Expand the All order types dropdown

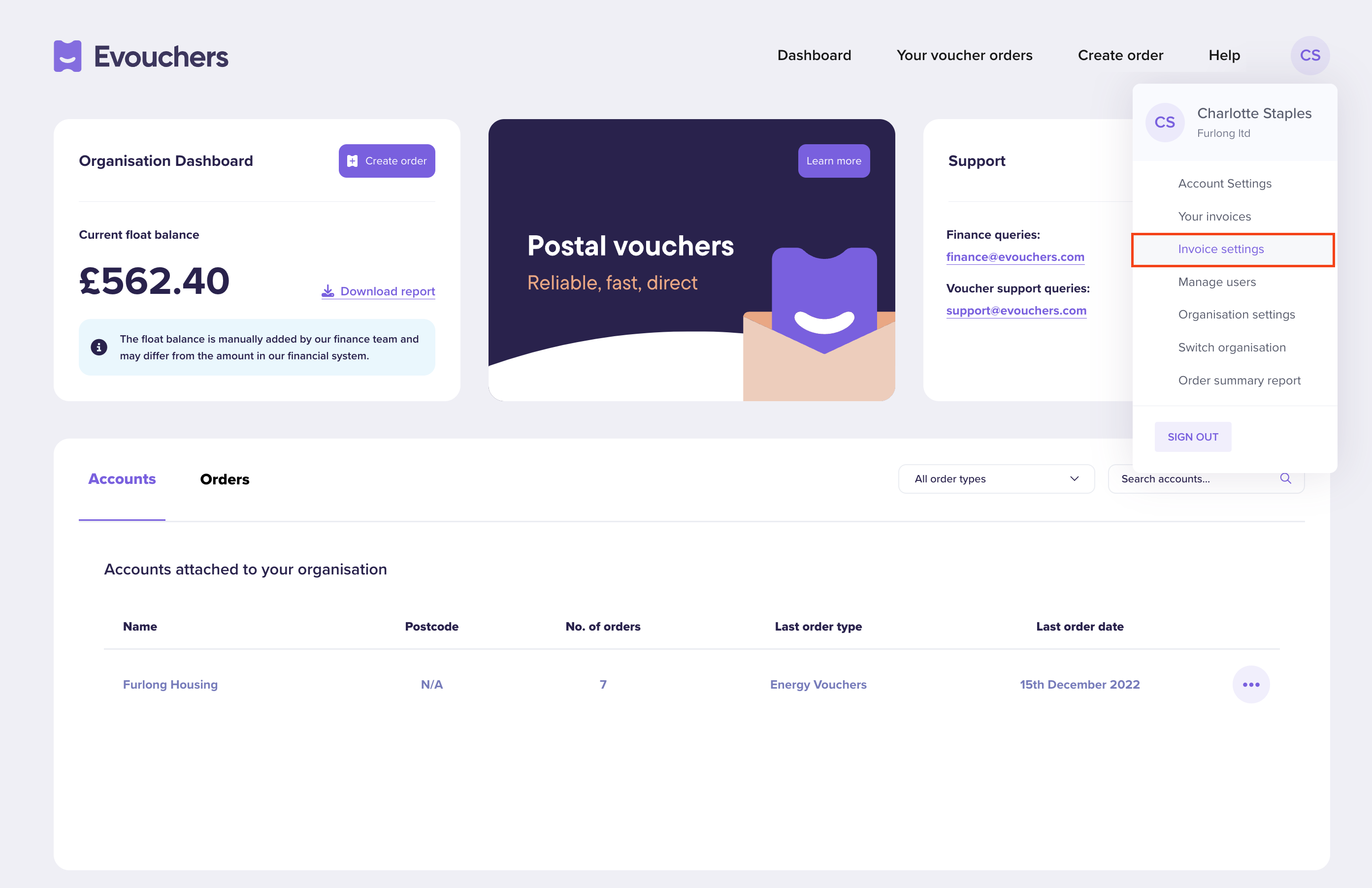[x=996, y=479]
